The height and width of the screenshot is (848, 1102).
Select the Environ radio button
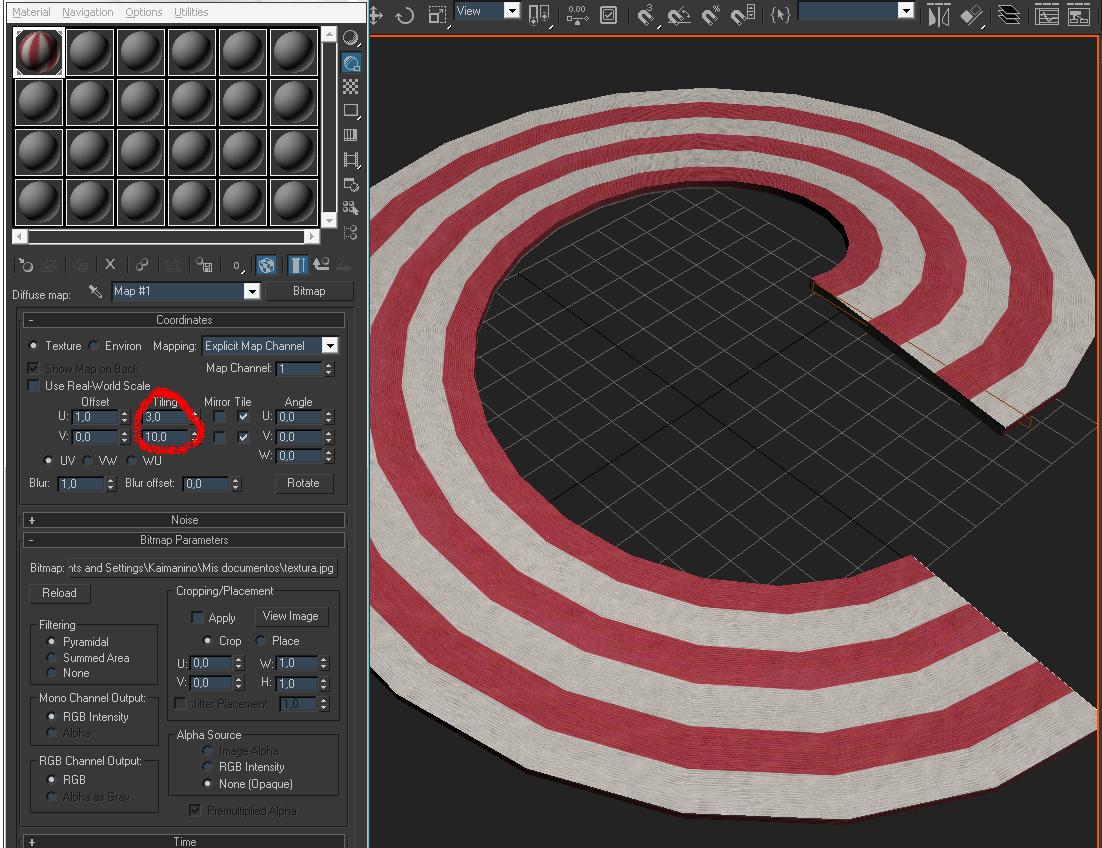[x=94, y=346]
